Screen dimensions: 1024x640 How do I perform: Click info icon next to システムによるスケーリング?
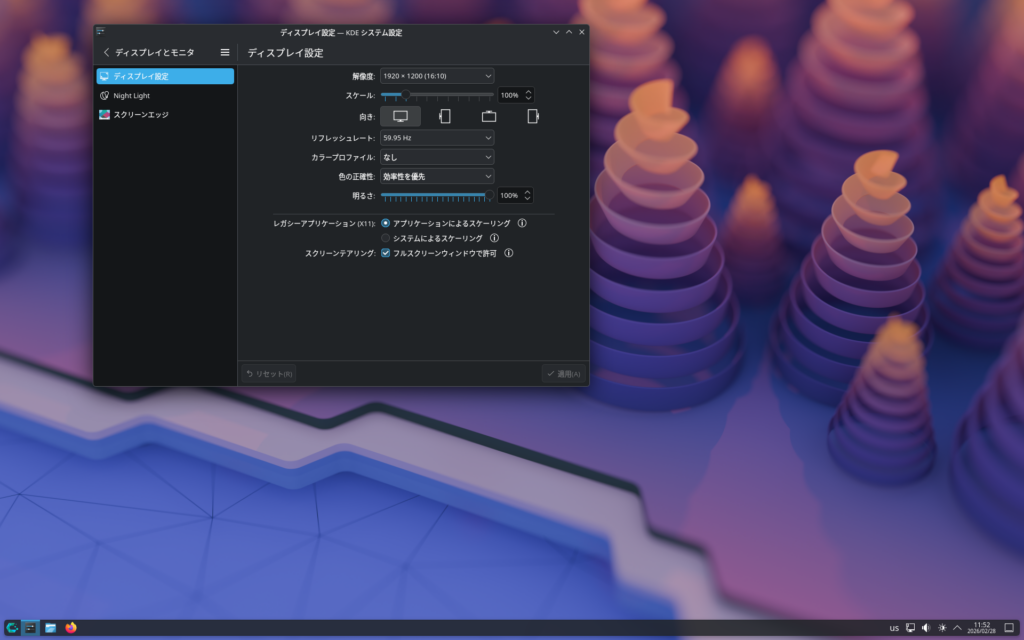pyautogui.click(x=494, y=238)
